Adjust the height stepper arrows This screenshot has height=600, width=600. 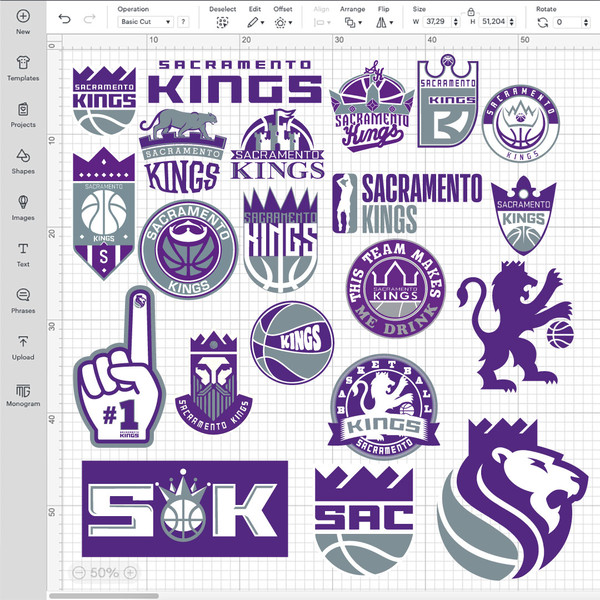[512, 22]
